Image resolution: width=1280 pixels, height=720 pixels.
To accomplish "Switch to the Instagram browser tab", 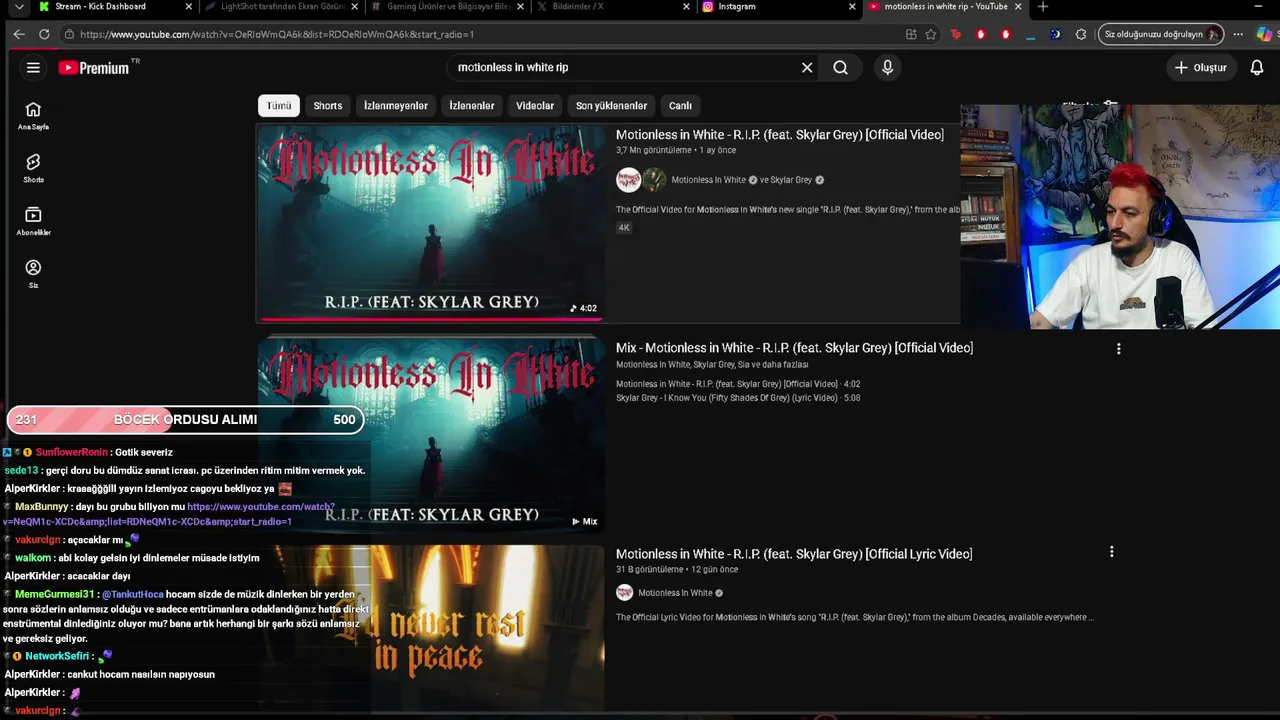I will (x=780, y=7).
